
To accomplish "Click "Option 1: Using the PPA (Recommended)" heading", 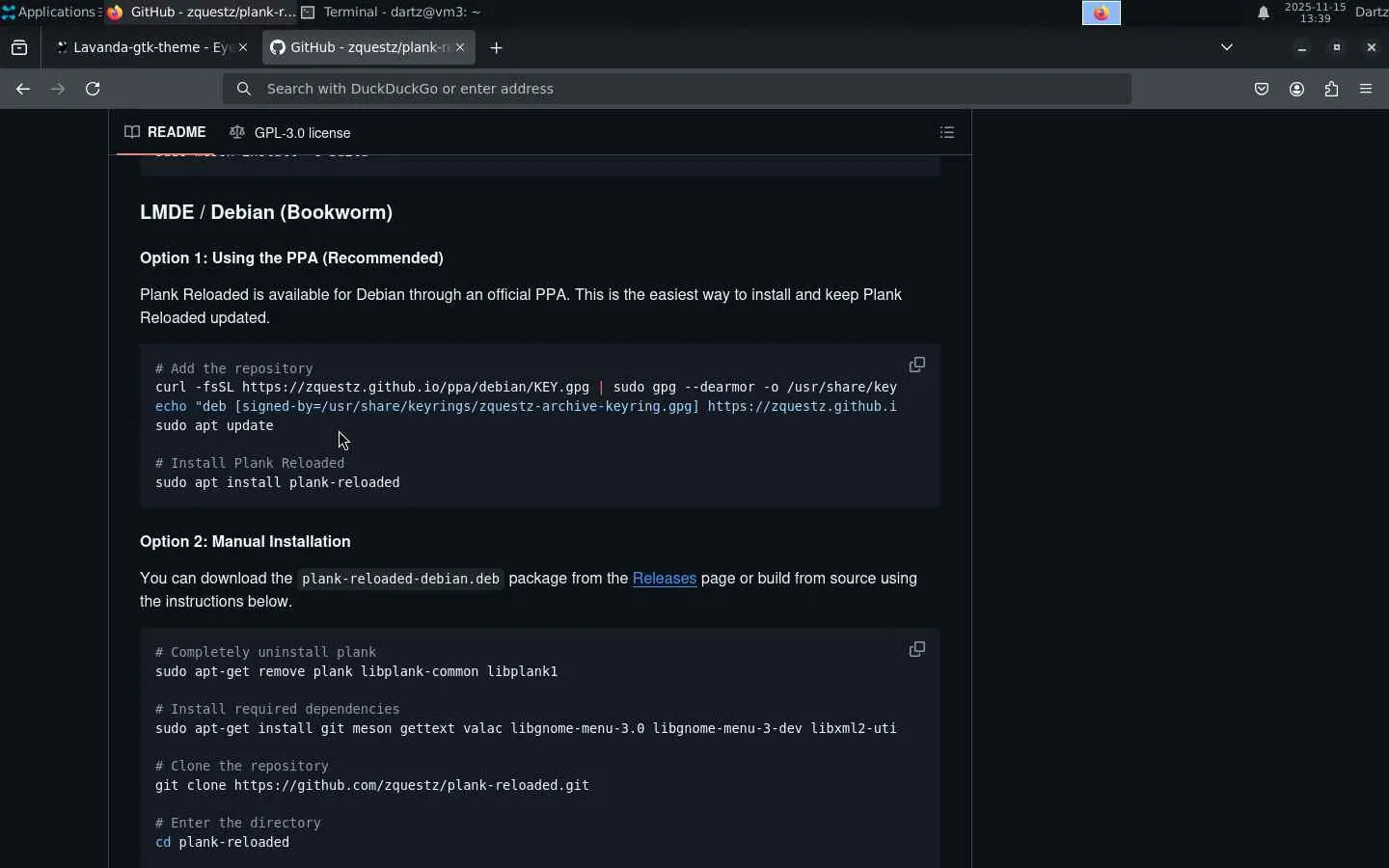I will pos(291,258).
